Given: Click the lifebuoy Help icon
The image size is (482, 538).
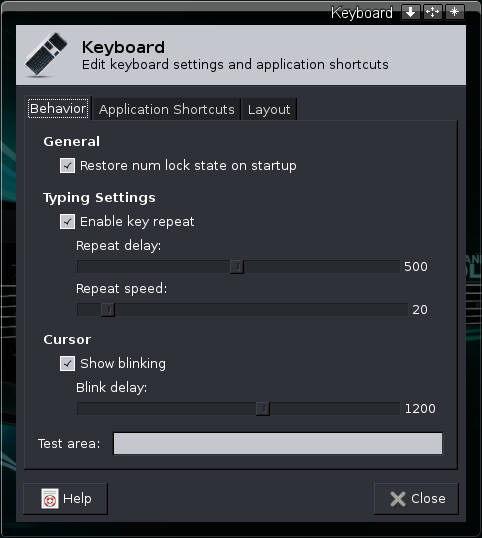Looking at the screenshot, I should point(50,499).
